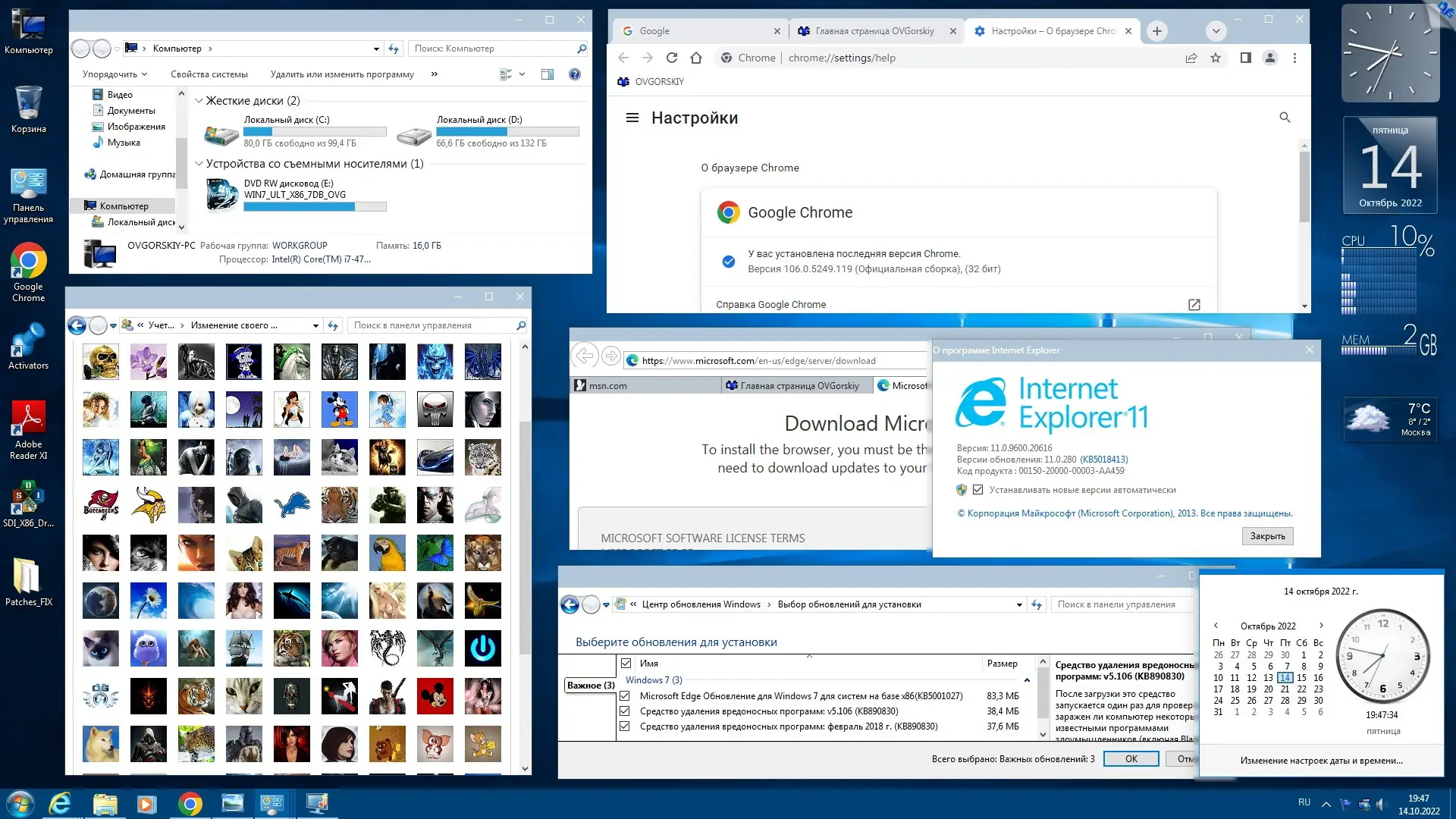
Task: Toggle the select-all updates checkbox beside Имя
Action: [x=626, y=663]
